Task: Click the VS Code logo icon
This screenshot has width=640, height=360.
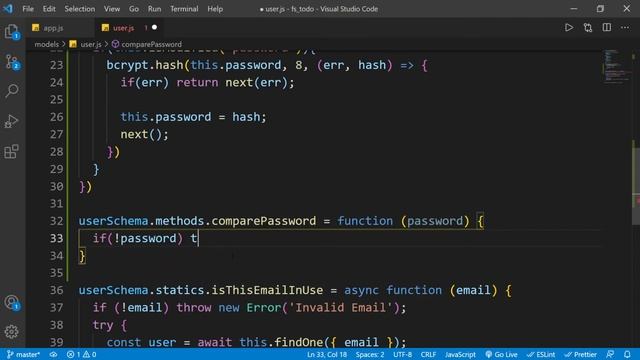Action: (x=8, y=9)
